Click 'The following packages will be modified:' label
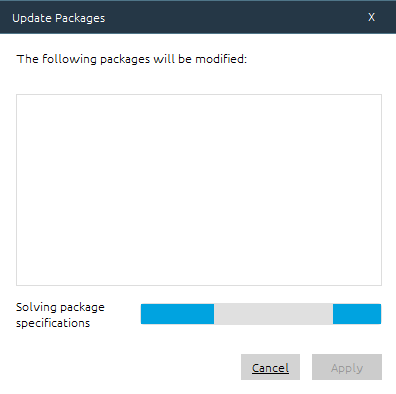Viewport: 396px width, 394px height. 132,59
